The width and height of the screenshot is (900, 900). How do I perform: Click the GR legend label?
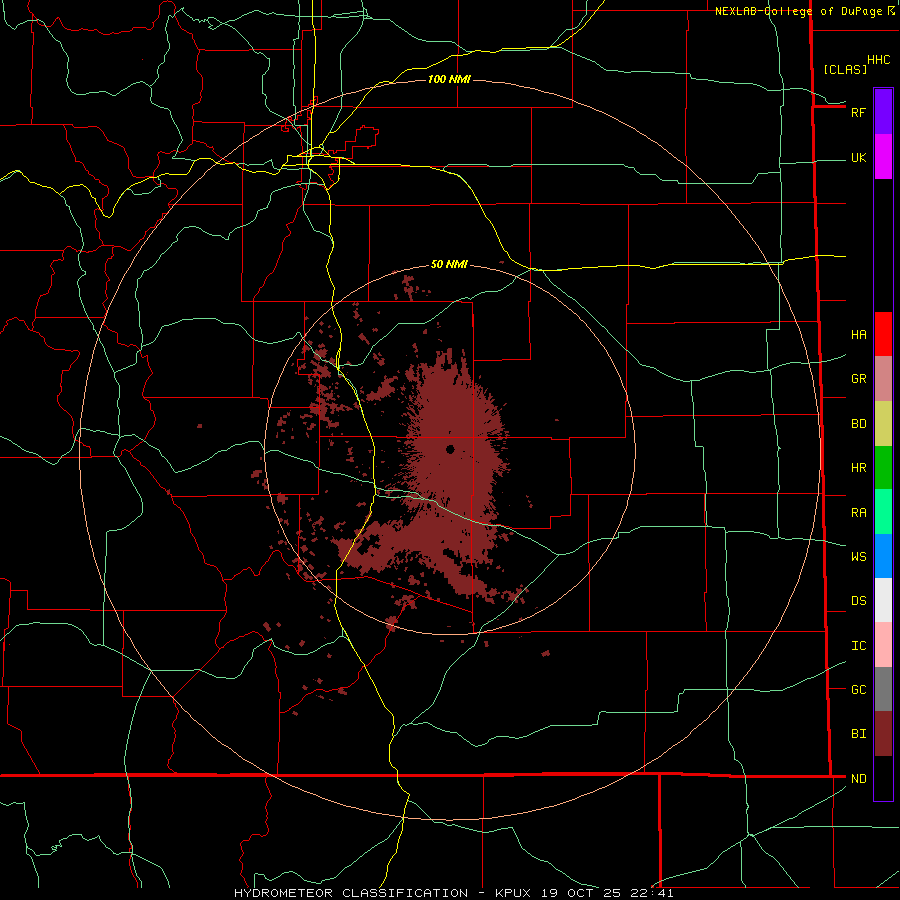pos(858,379)
